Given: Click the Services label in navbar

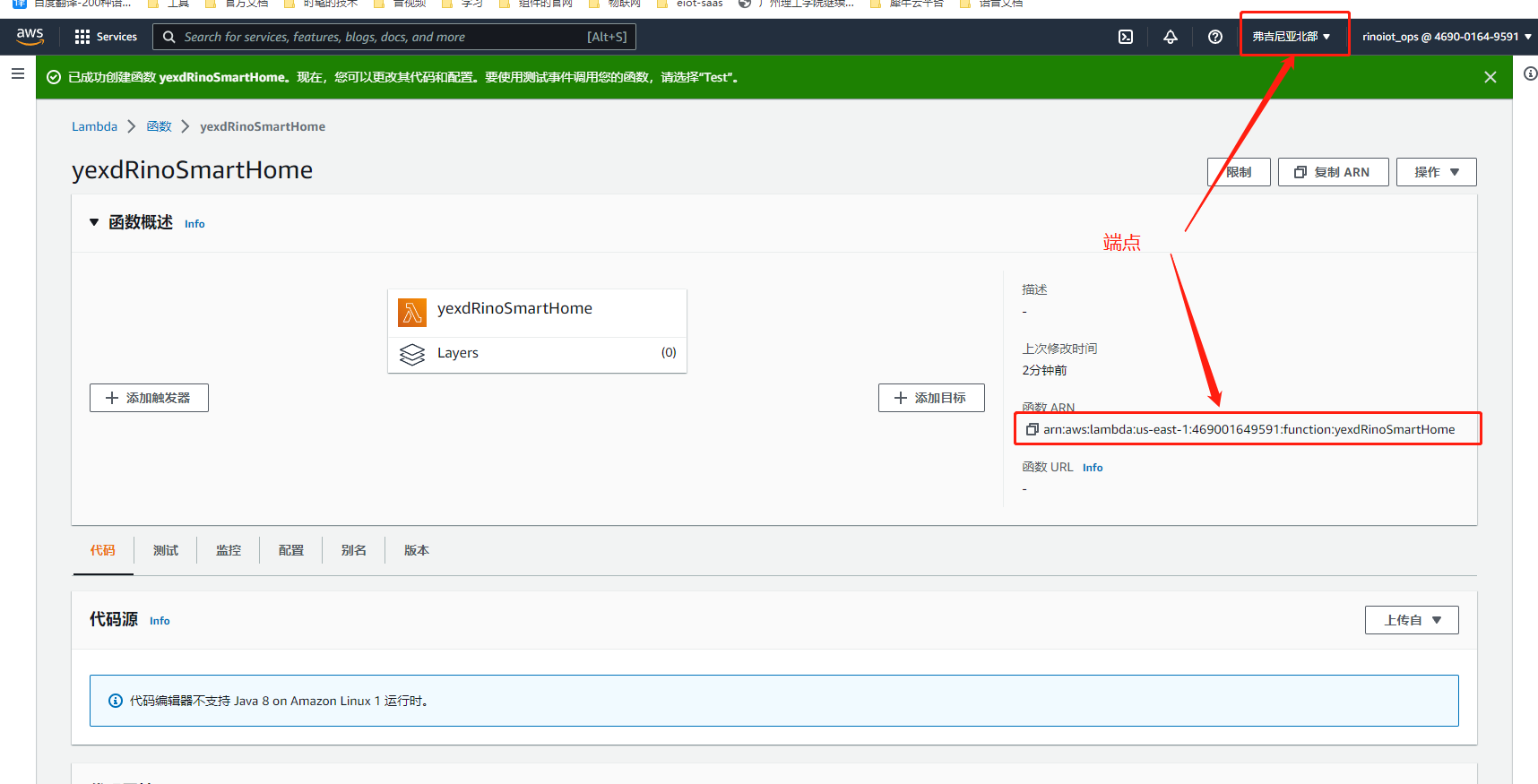Looking at the screenshot, I should pos(117,37).
